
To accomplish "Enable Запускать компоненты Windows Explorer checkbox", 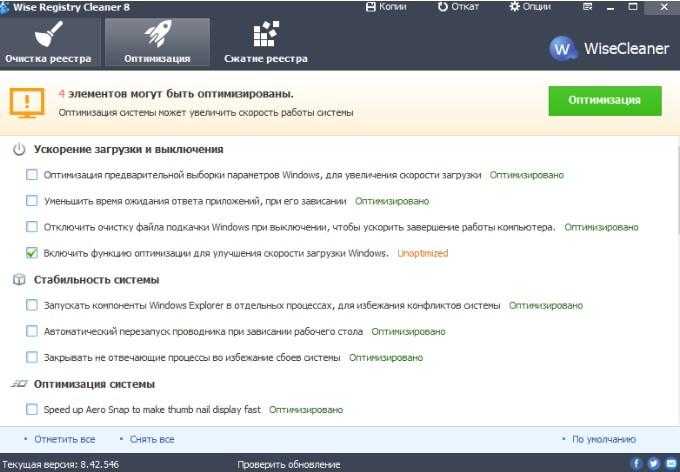I will (x=32, y=305).
